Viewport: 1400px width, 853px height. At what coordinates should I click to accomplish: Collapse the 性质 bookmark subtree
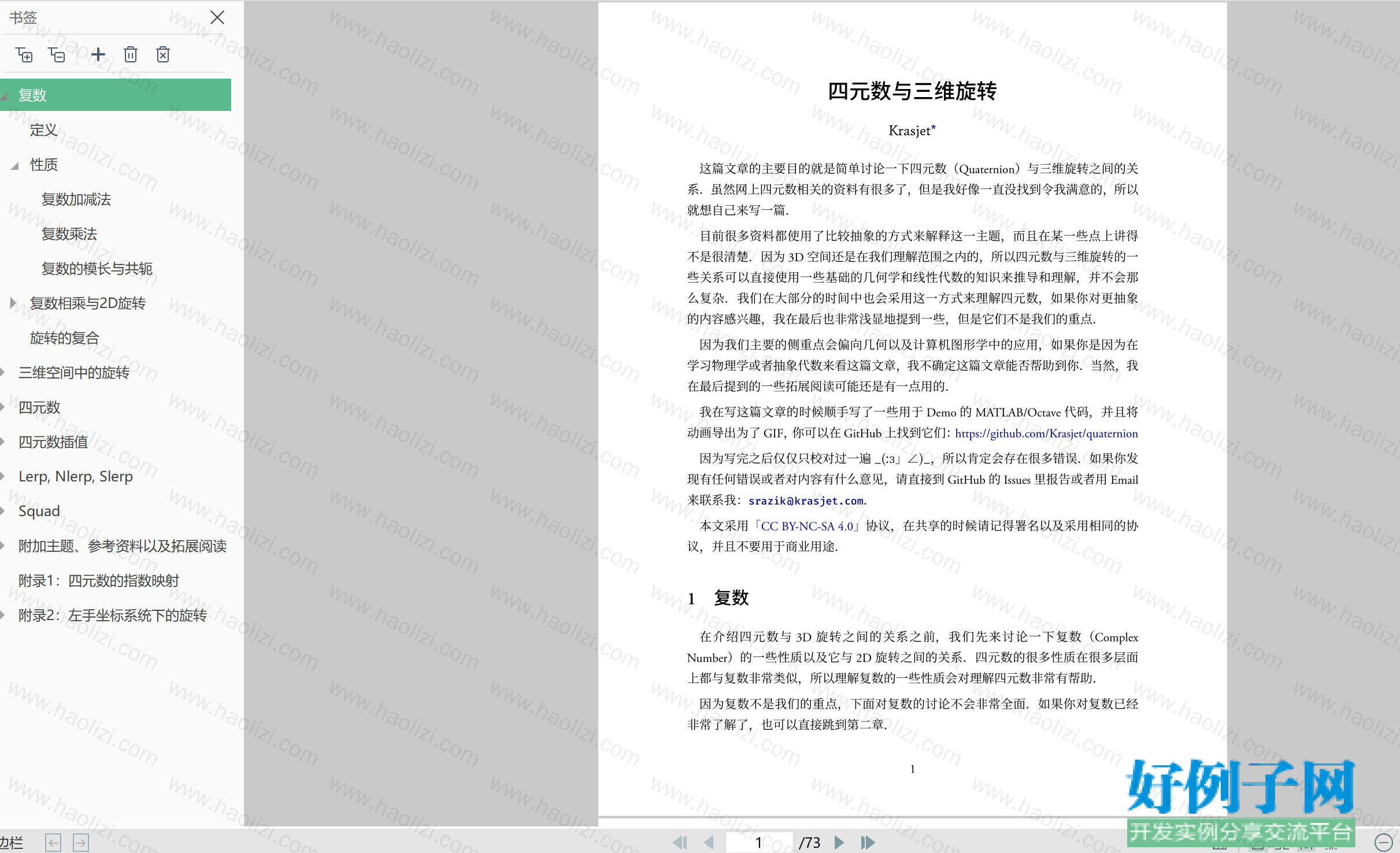click(15, 166)
